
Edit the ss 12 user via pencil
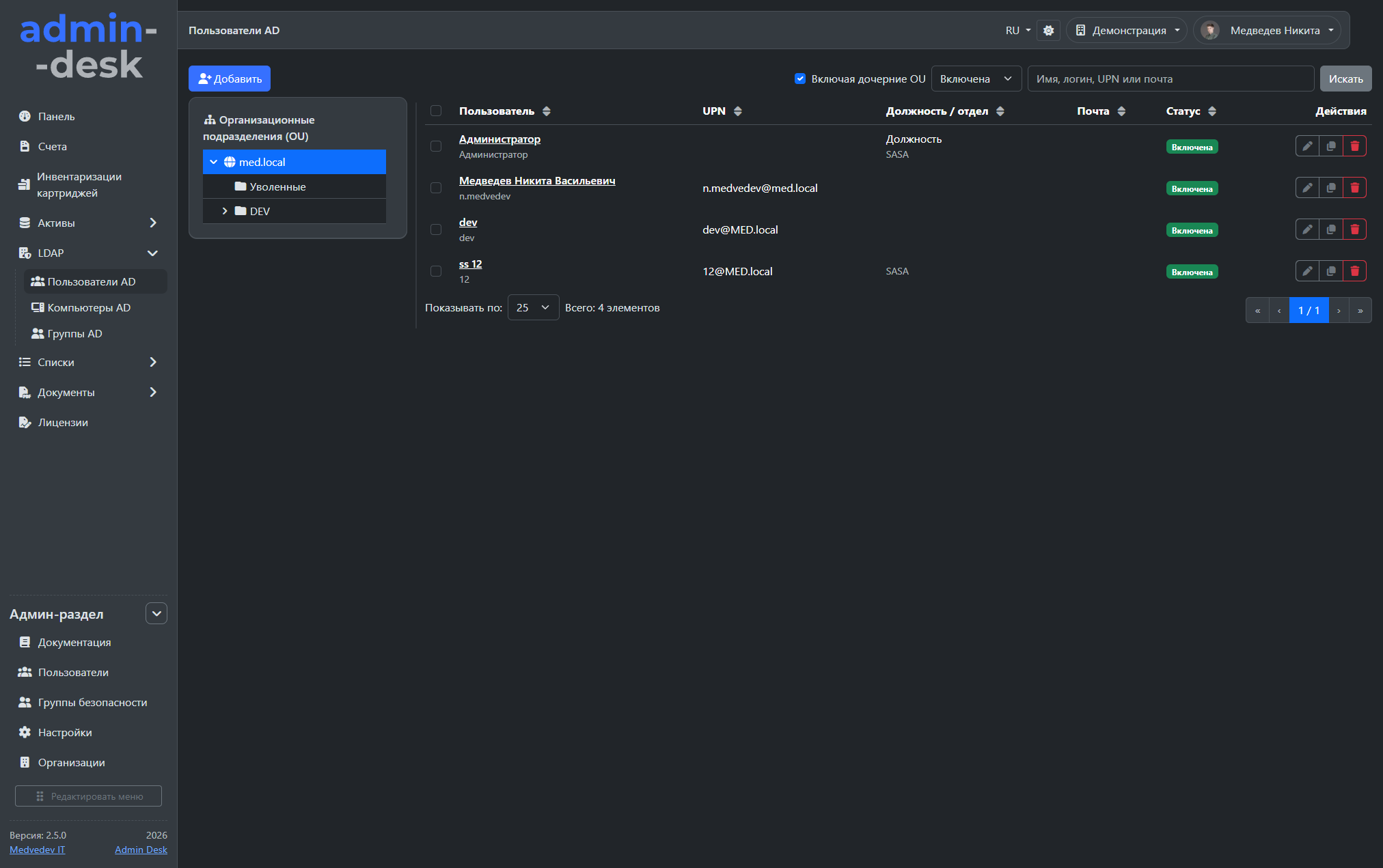(1307, 271)
